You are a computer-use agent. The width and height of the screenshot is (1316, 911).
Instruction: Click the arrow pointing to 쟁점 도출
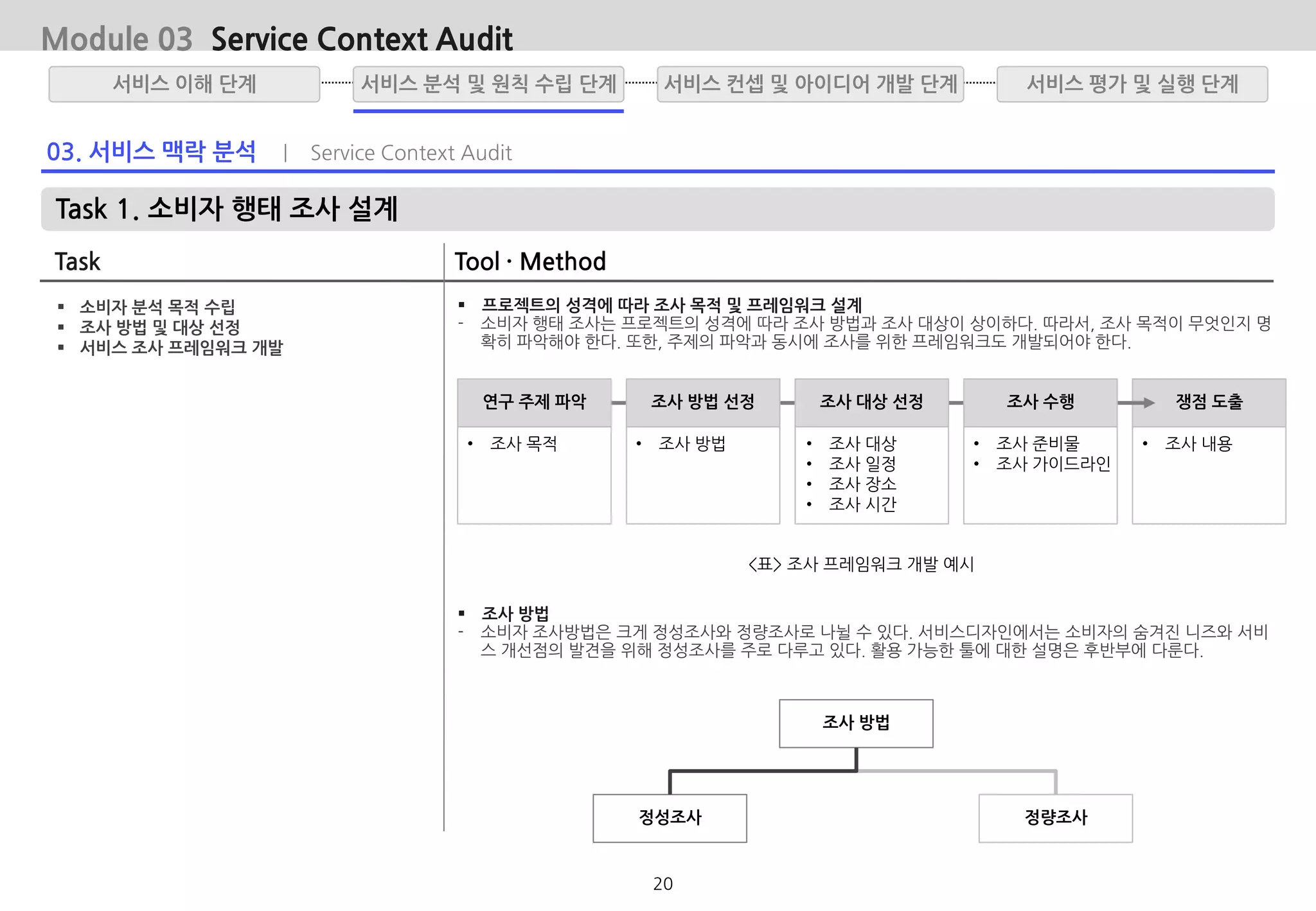(x=1136, y=403)
